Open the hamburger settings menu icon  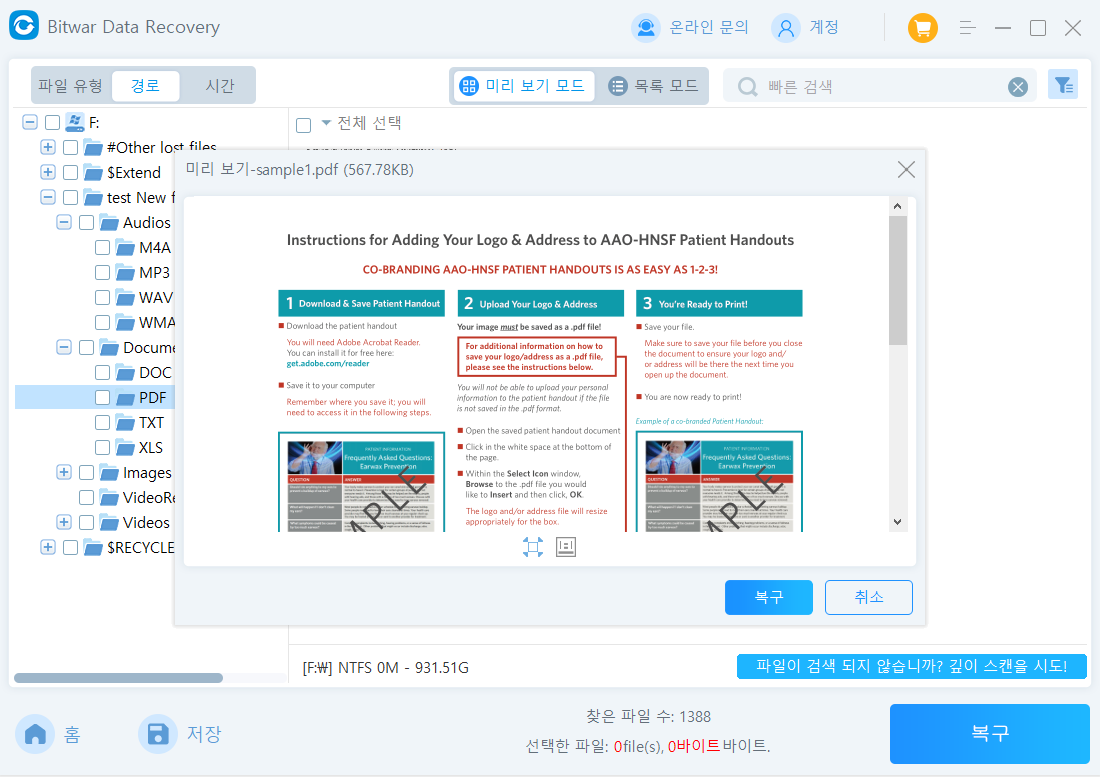(x=967, y=28)
